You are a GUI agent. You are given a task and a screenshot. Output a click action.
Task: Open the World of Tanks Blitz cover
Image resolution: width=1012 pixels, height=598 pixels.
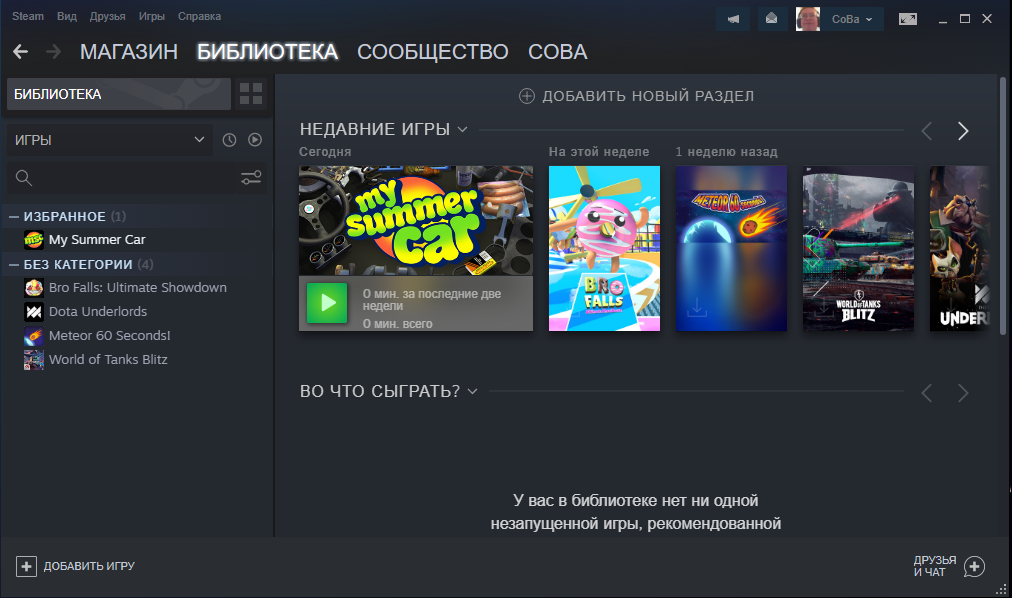tap(858, 248)
